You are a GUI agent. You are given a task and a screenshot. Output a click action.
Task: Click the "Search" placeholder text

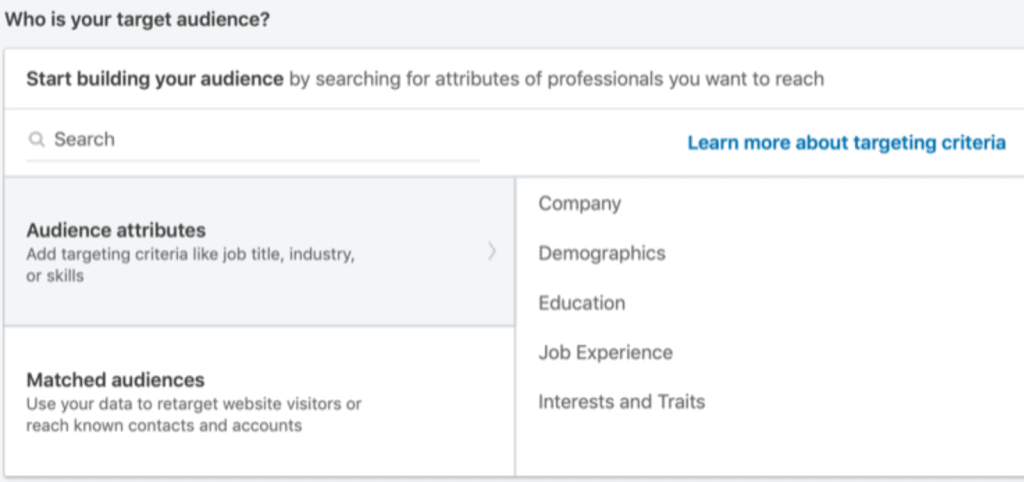84,139
